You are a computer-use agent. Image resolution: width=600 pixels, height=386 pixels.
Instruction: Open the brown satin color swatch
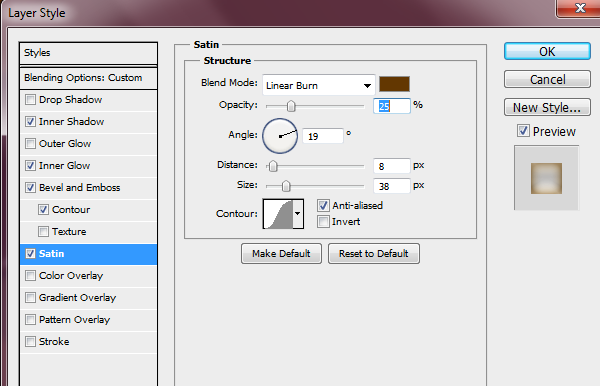[394, 84]
